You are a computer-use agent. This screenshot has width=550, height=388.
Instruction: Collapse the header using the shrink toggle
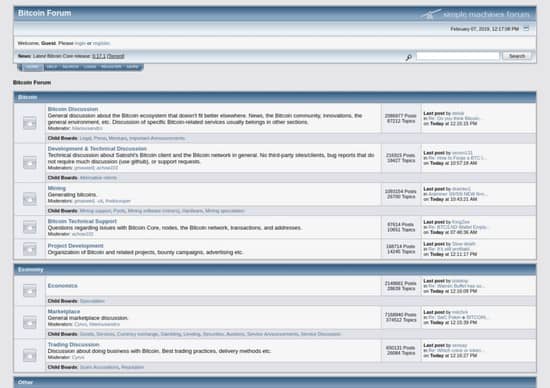point(526,28)
